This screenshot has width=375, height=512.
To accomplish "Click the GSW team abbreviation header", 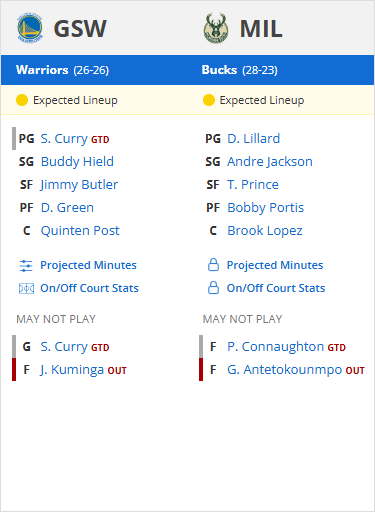I will point(80,29).
